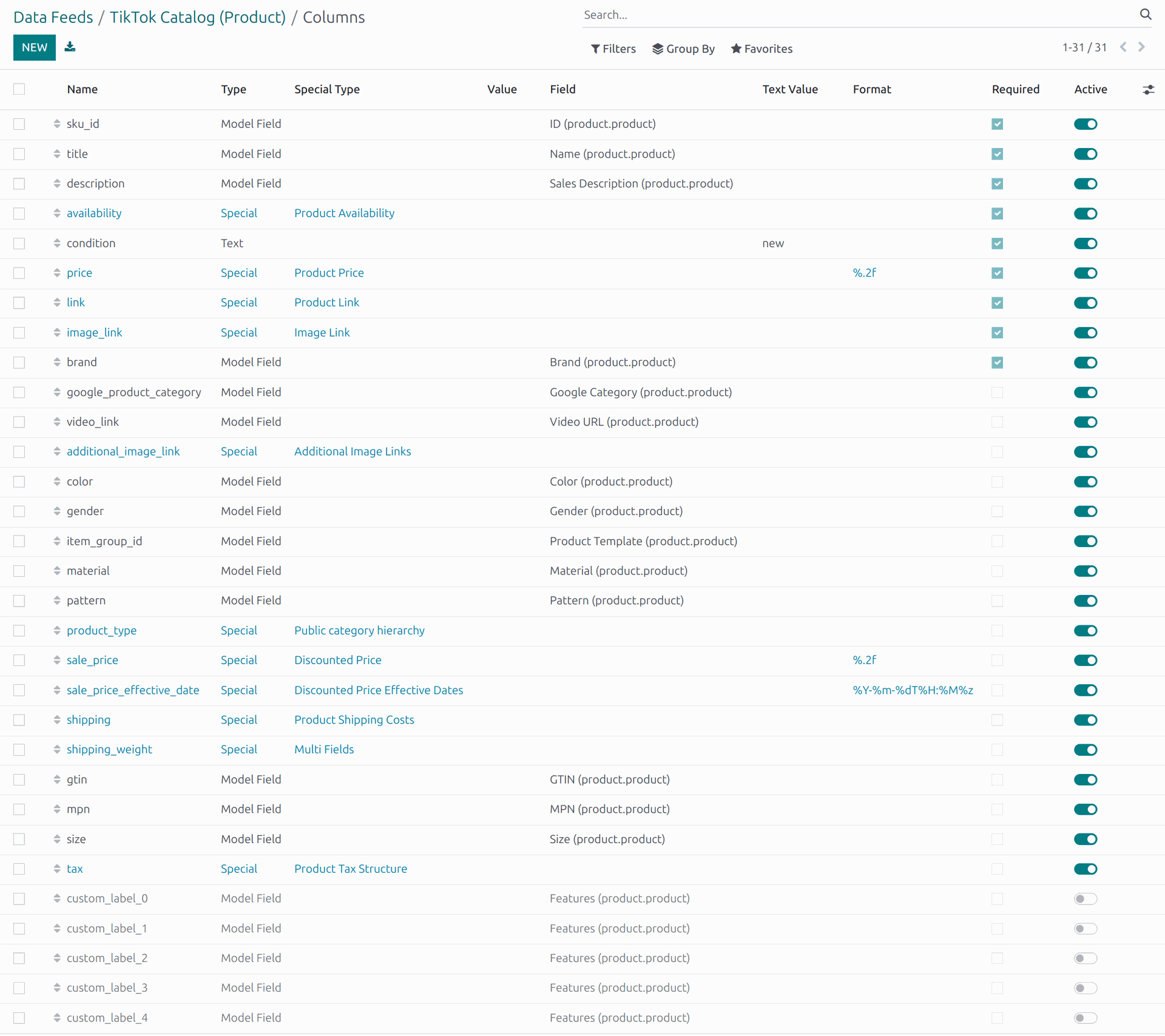Grab the drag handle of the material row

point(57,571)
